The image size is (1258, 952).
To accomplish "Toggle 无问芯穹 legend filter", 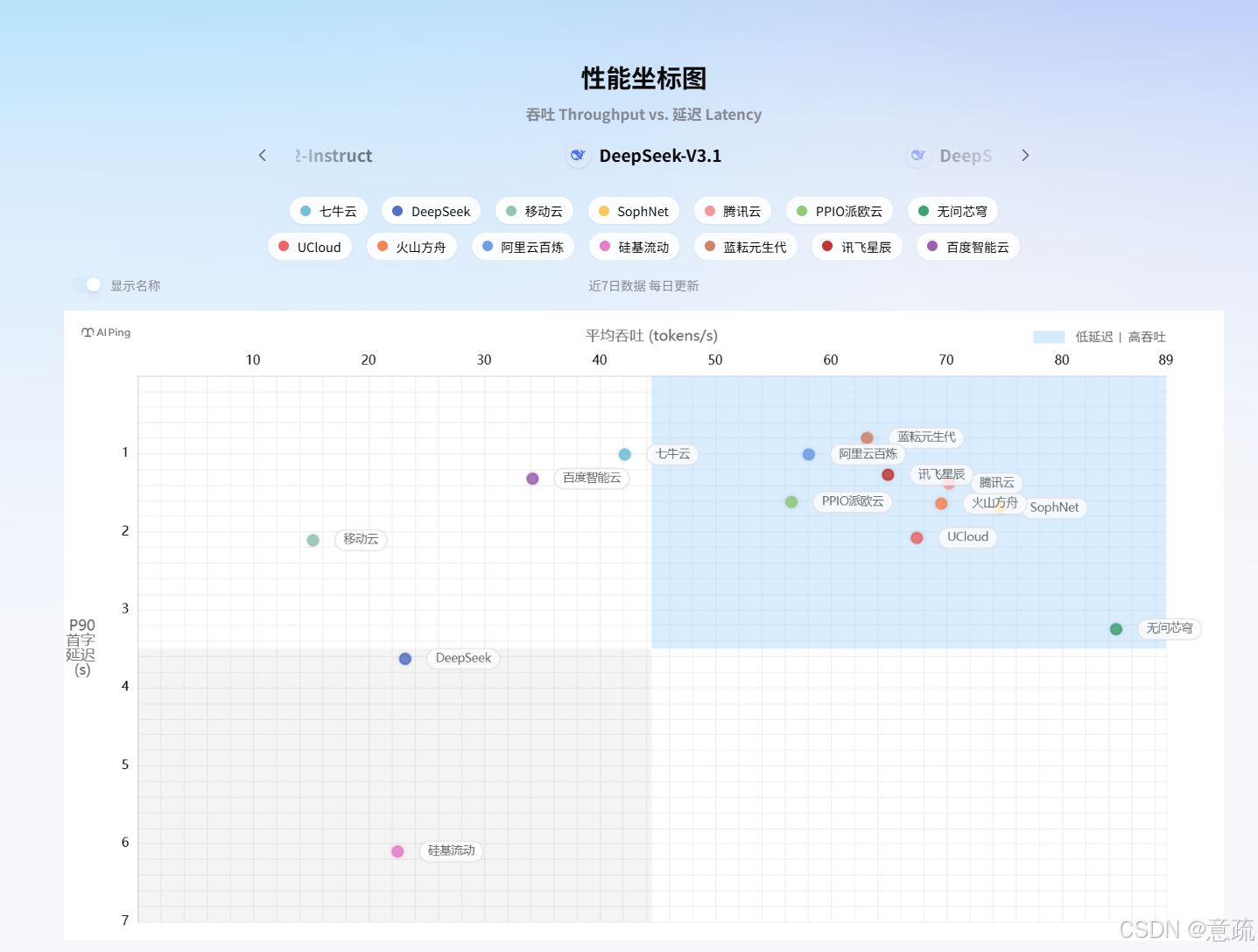I will 952,211.
